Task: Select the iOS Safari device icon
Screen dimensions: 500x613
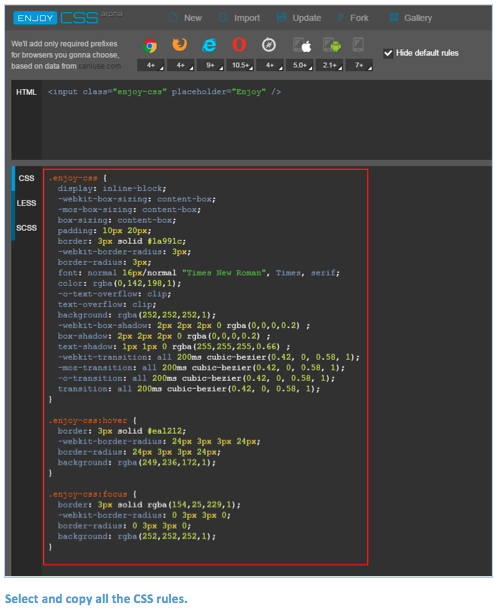Action: (302, 45)
